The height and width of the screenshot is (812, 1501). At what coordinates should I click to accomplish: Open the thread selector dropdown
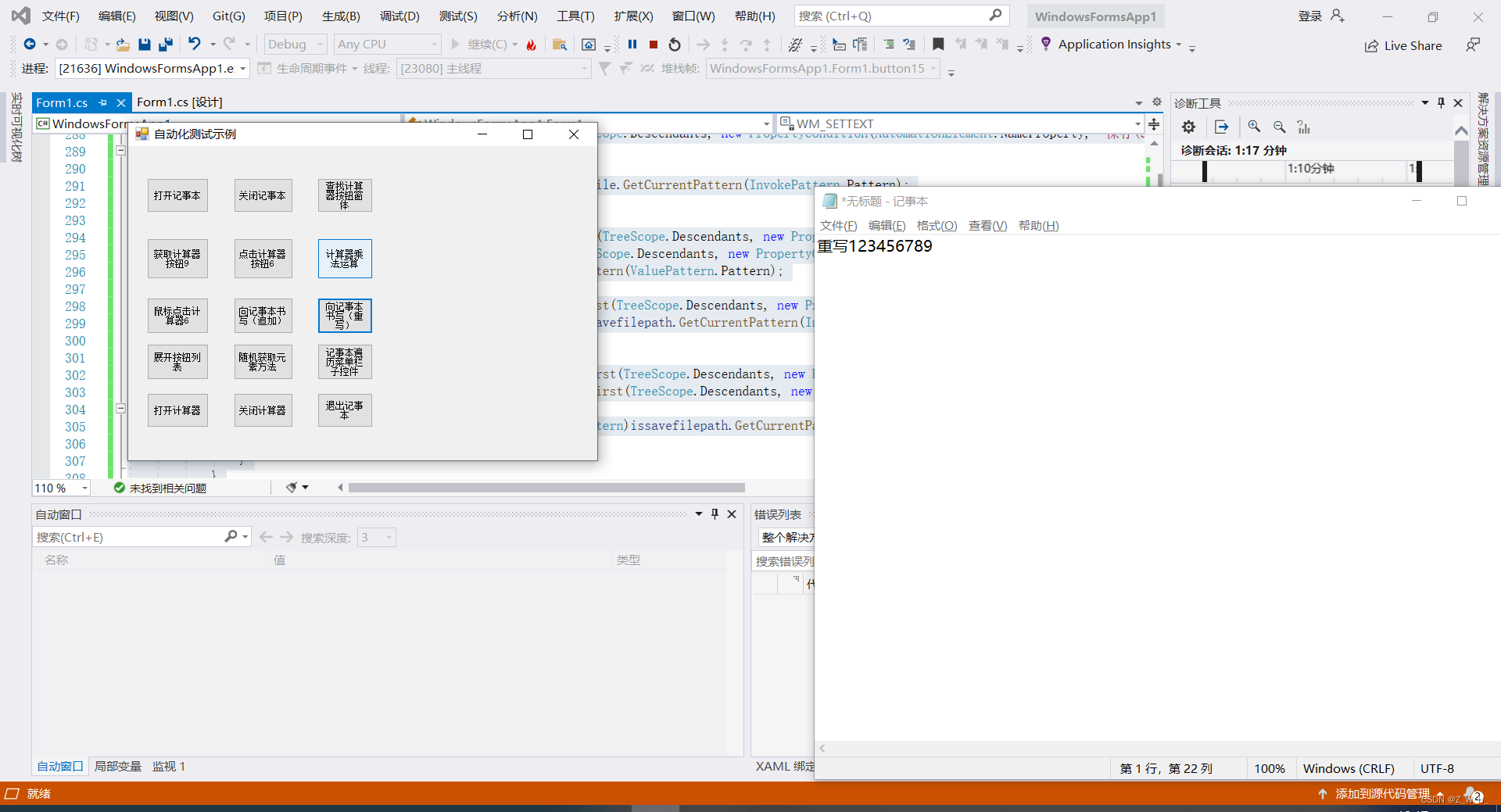(x=493, y=69)
